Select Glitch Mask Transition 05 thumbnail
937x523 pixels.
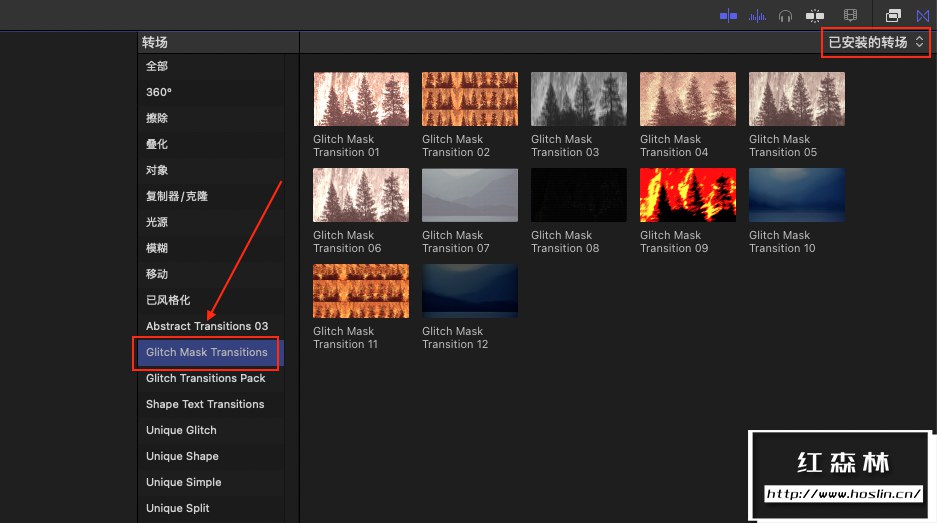point(797,99)
